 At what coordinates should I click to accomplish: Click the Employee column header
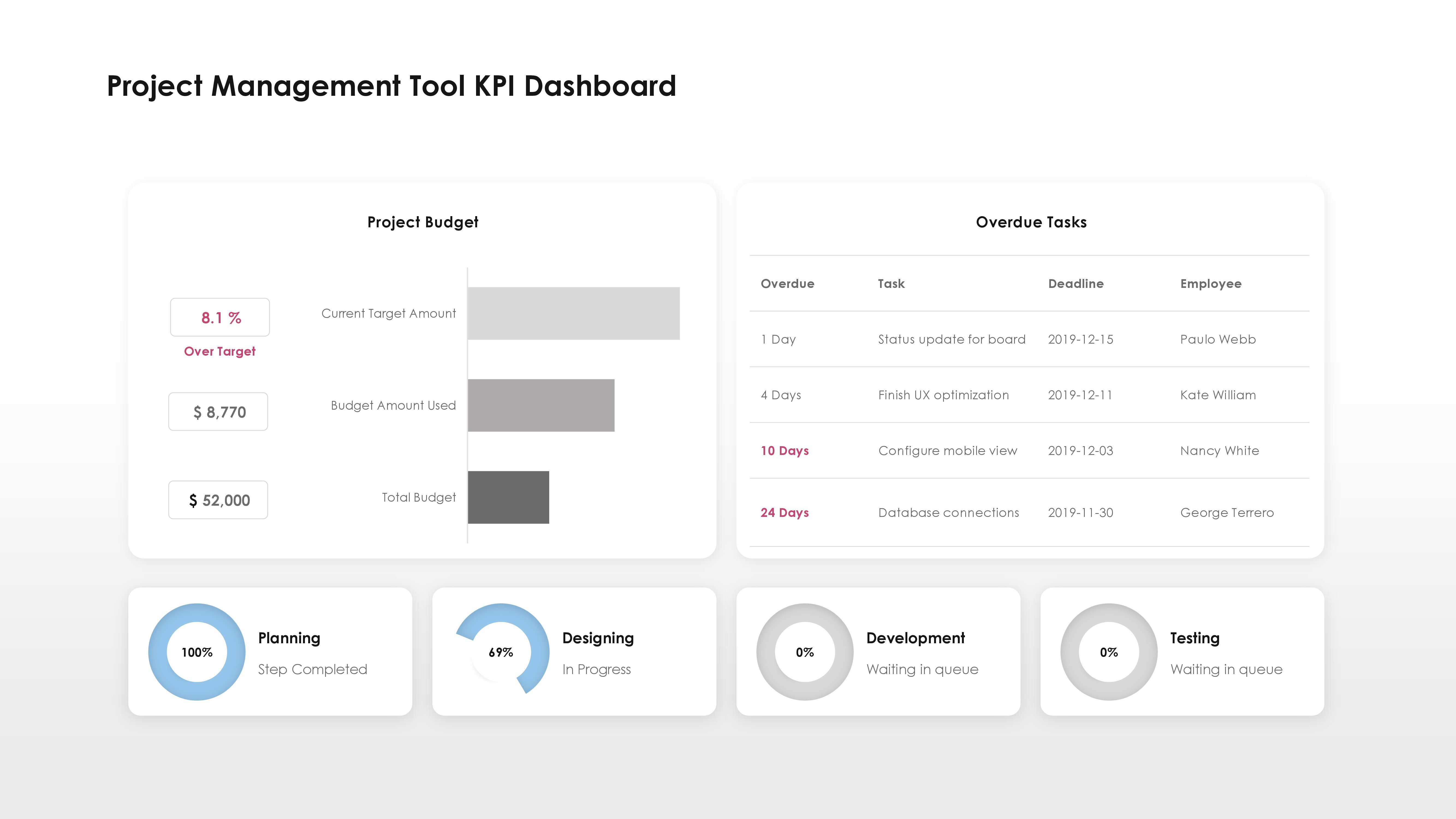tap(1211, 284)
